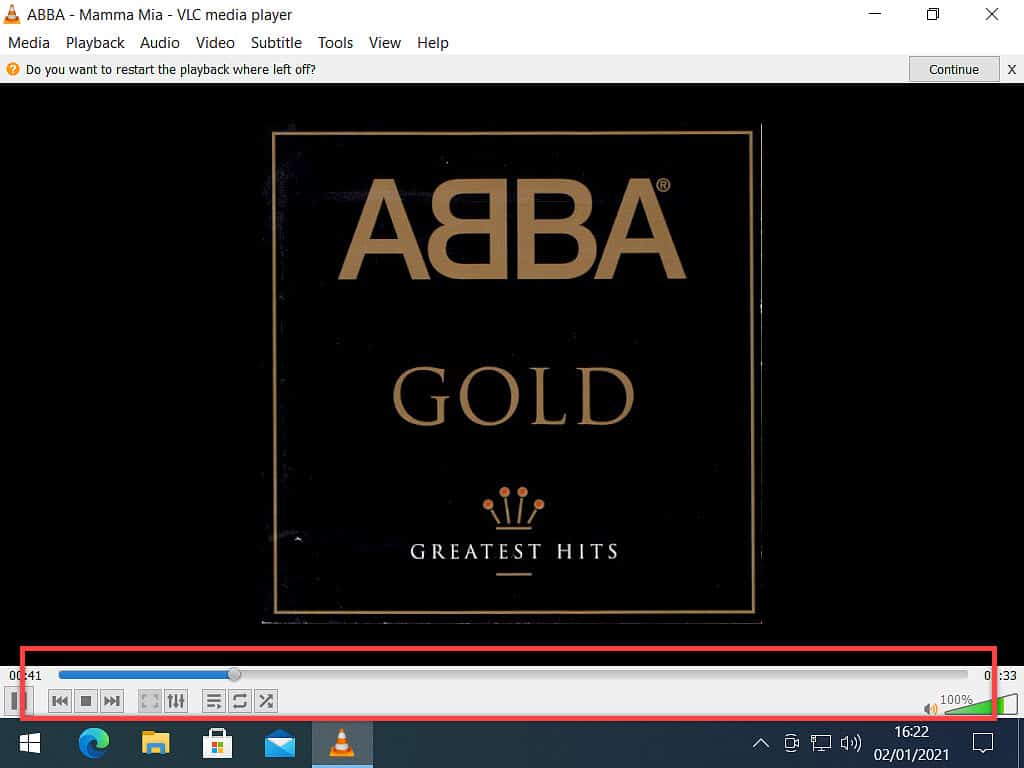
Task: Show hidden system tray icons
Action: tap(760, 743)
